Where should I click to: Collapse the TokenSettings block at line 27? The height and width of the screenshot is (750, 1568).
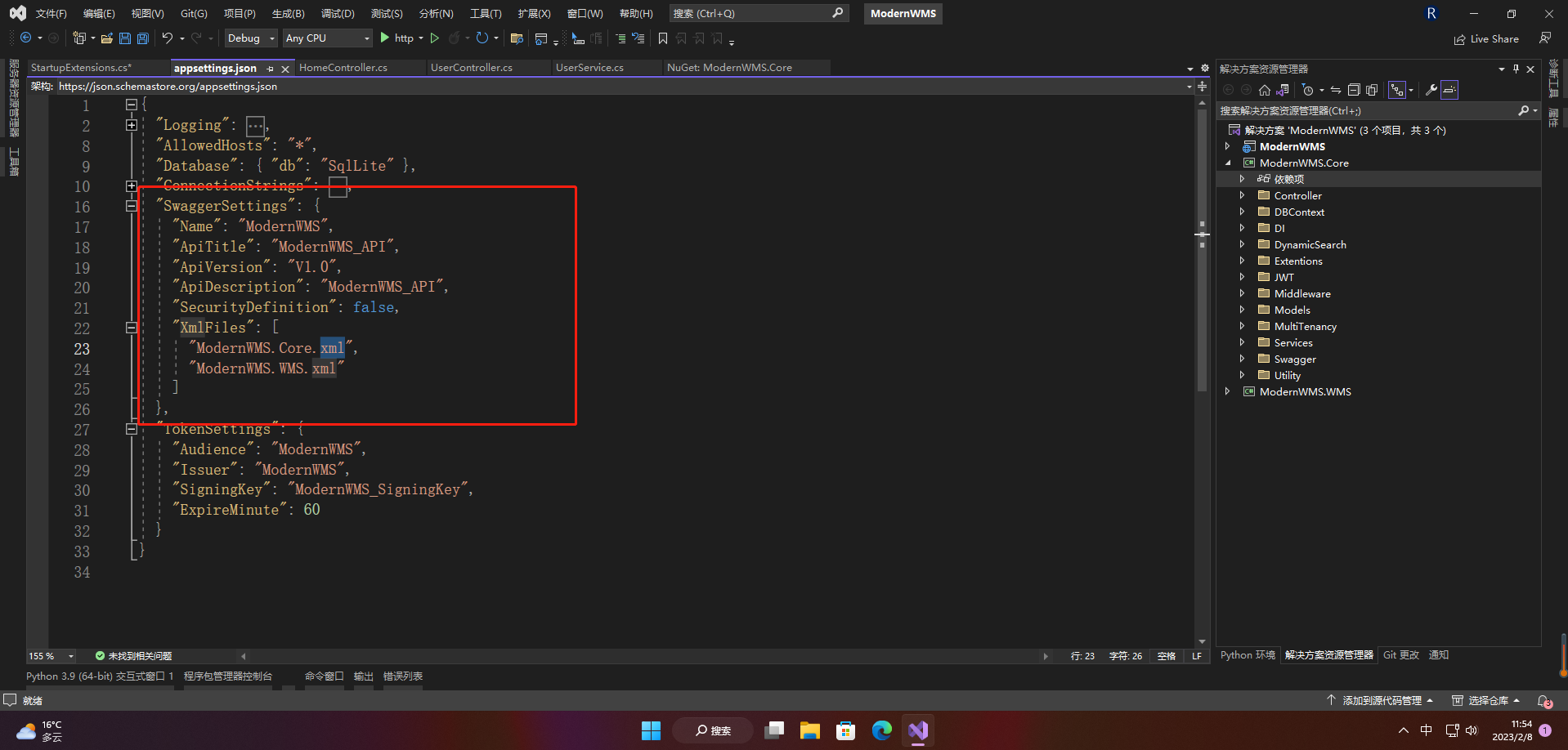pos(131,429)
